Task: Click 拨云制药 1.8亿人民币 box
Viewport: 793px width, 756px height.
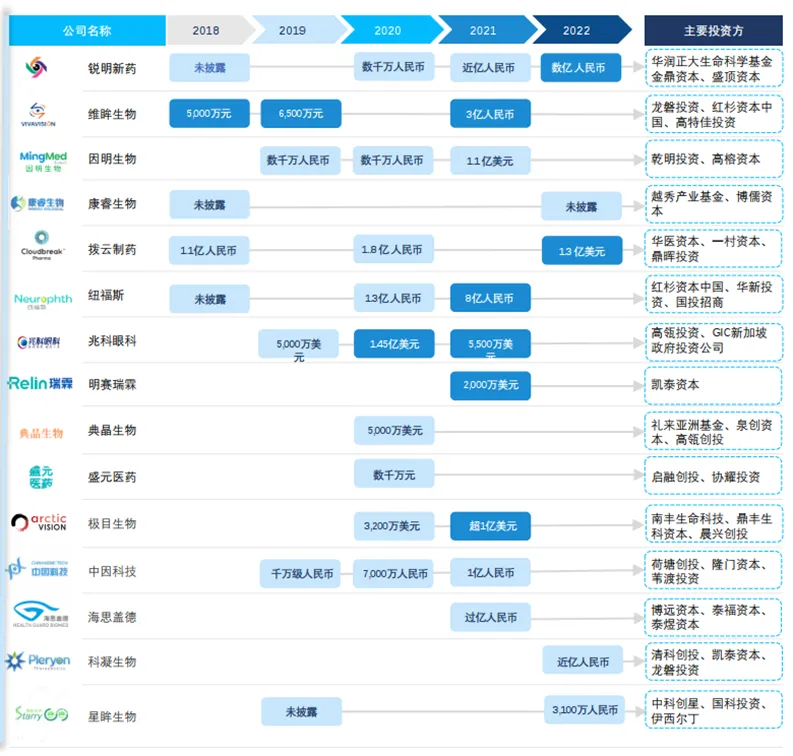Action: [393, 249]
